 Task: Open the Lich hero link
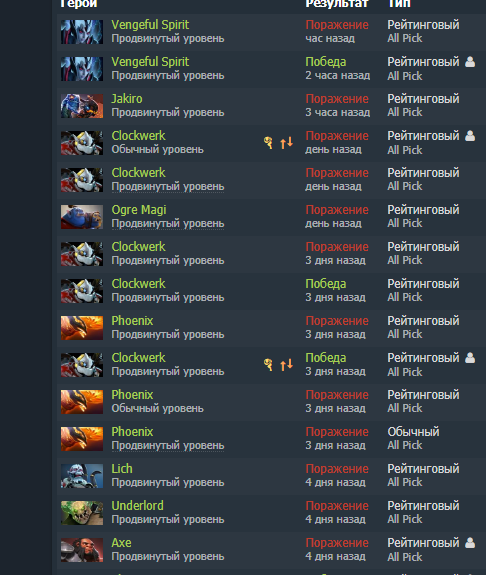click(122, 469)
